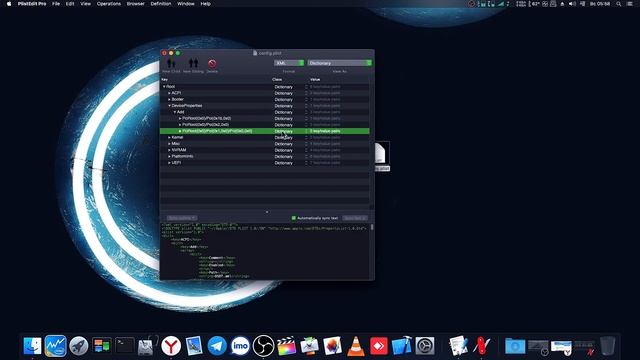Open the File menu
The width and height of the screenshot is (640, 360).
[x=56, y=4]
